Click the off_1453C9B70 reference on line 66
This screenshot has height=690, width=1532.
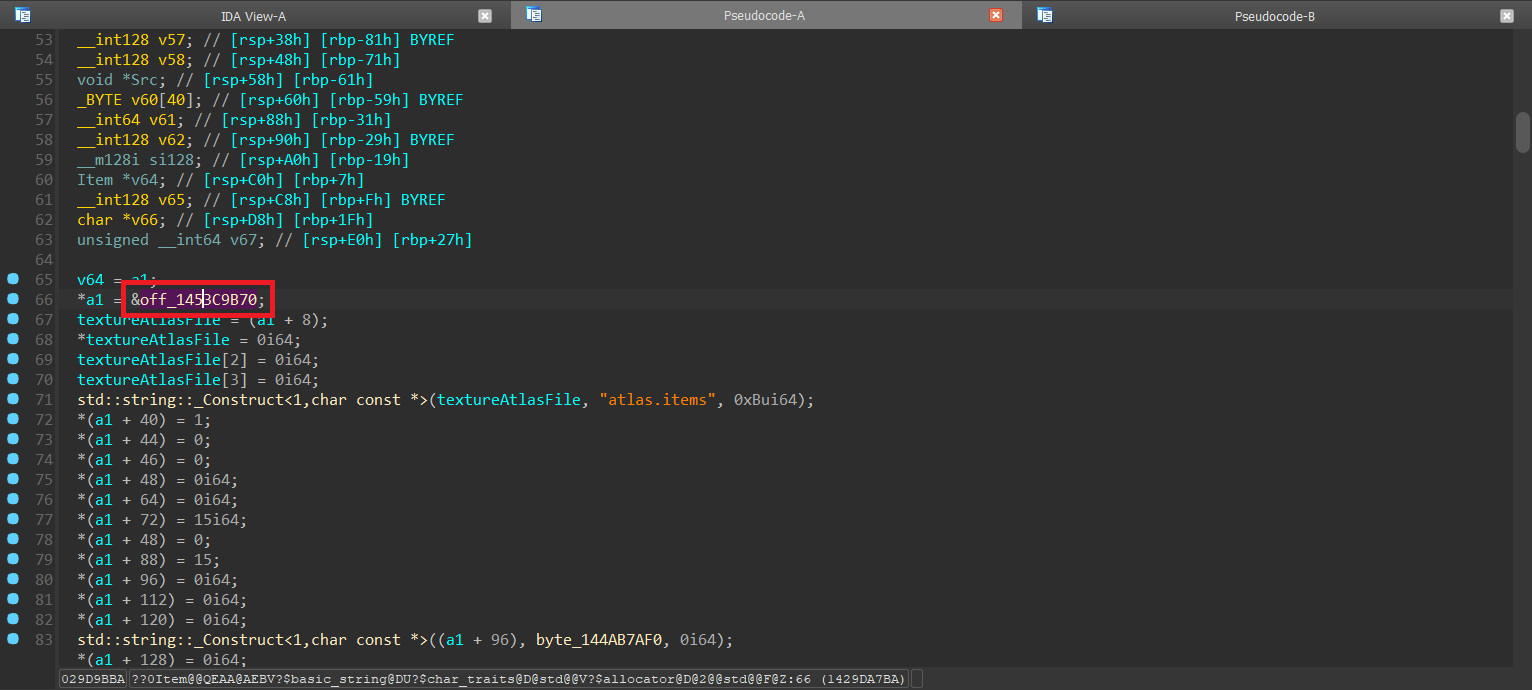tap(200, 299)
